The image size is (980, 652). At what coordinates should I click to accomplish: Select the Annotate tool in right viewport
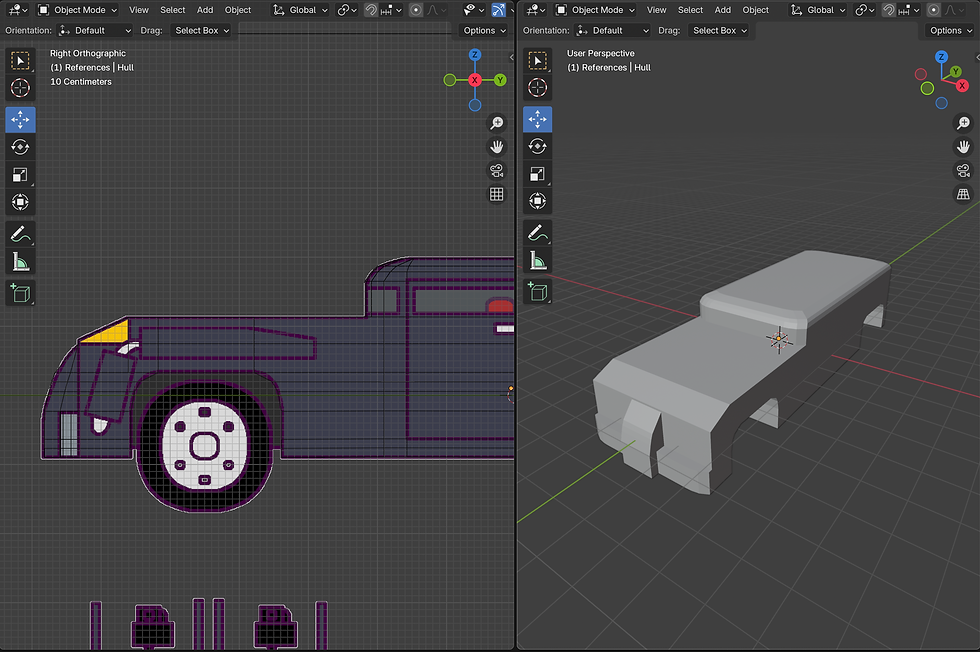click(537, 233)
